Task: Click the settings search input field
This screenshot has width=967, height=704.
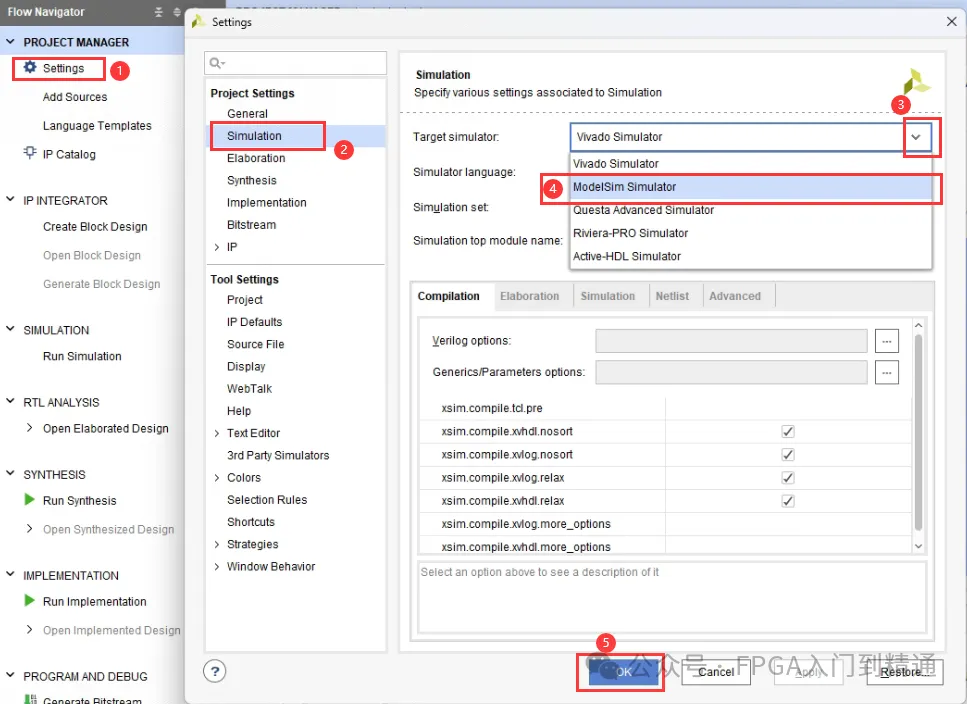Action: pos(295,63)
